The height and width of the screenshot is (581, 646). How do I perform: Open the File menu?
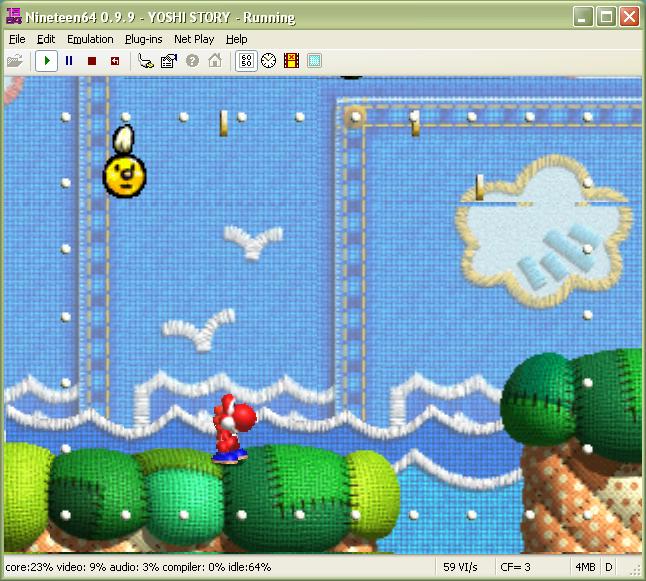(17, 39)
